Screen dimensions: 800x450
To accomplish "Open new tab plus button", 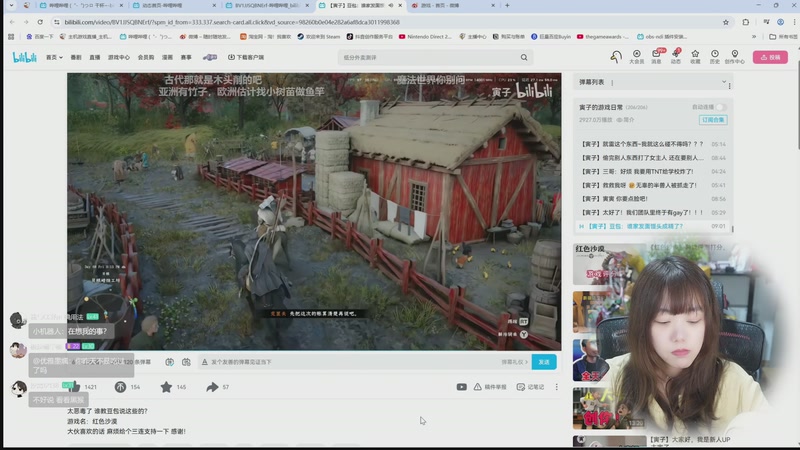I will point(507,5).
